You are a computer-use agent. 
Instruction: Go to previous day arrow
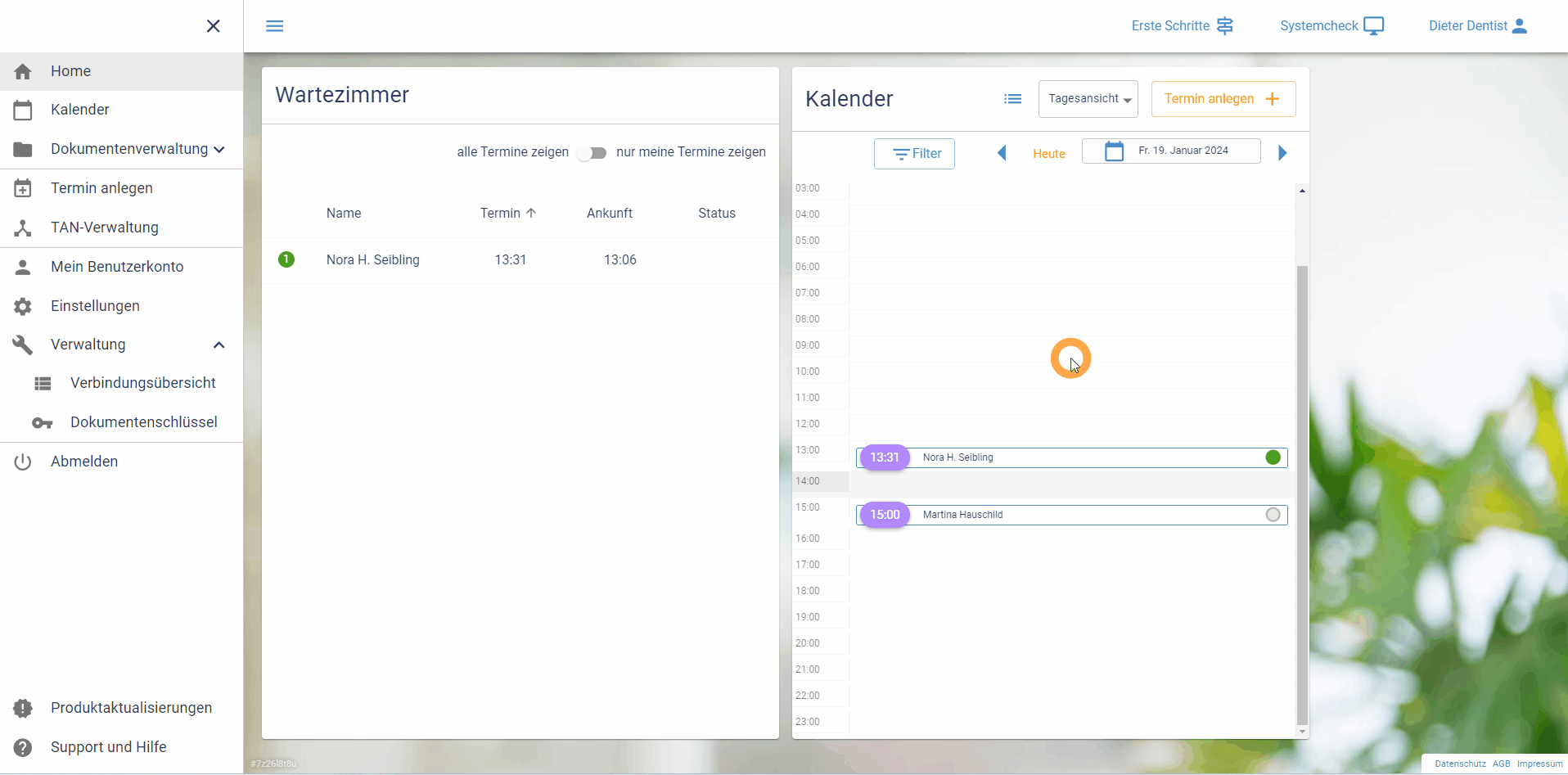pyautogui.click(x=1001, y=153)
